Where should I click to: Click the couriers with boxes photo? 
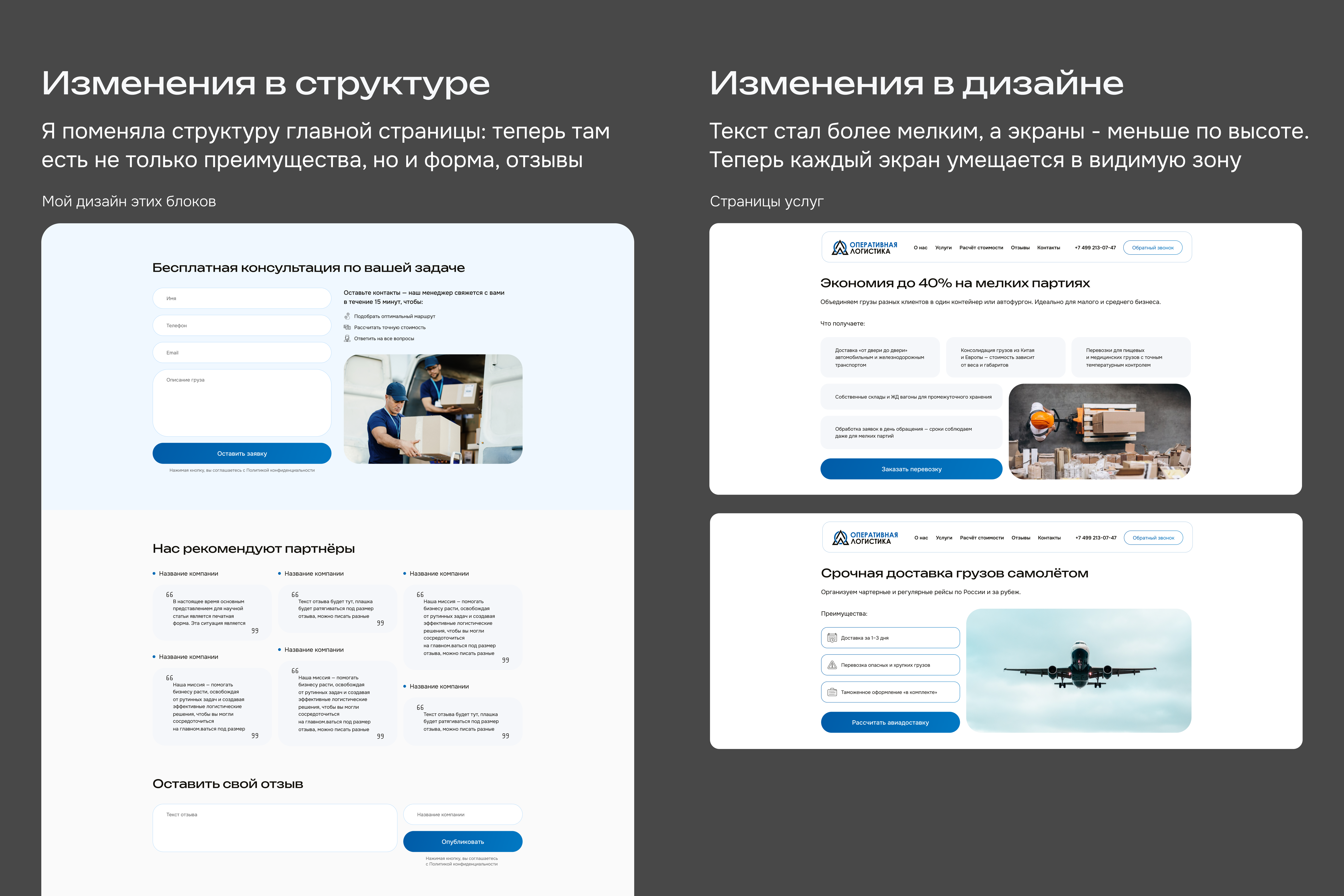tap(433, 409)
